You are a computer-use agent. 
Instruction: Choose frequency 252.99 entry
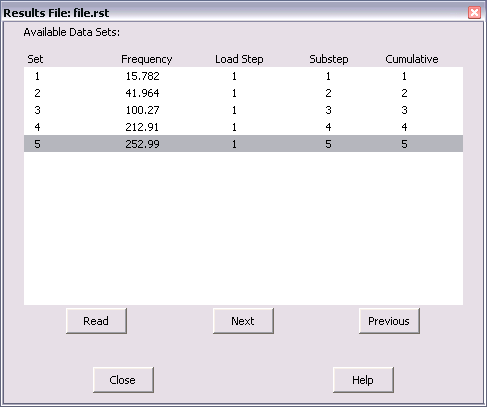(x=142, y=144)
